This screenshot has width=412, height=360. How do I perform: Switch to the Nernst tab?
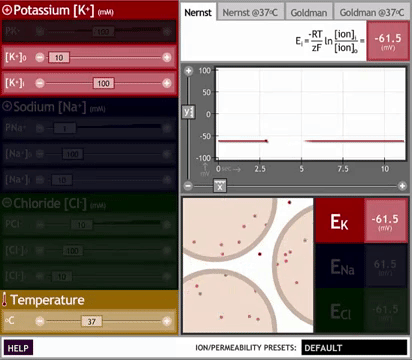point(198,12)
